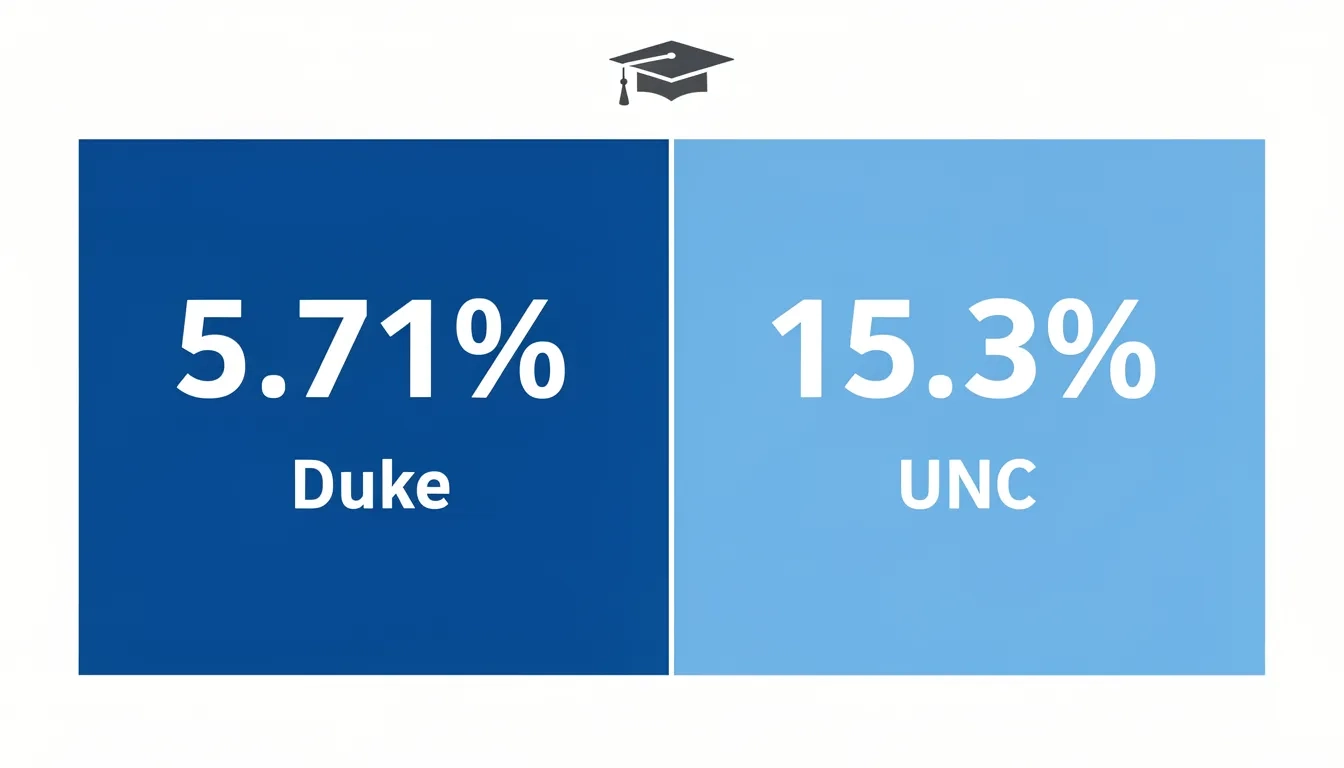Click the white divider between the panels
Screen dimensions: 1344x768
671,407
